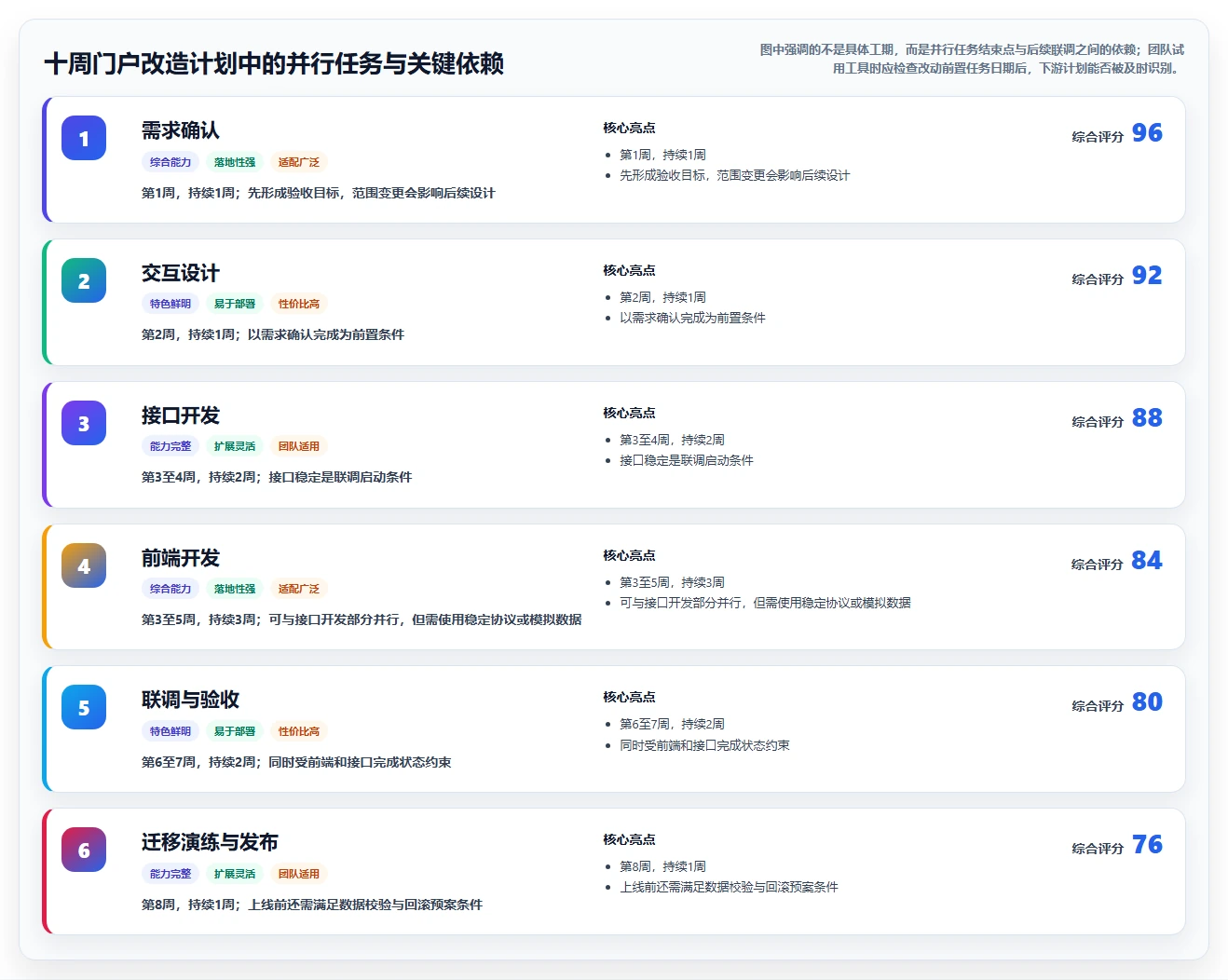Open the 前端开发 card title
This screenshot has height=980, width=1228.
click(181, 558)
